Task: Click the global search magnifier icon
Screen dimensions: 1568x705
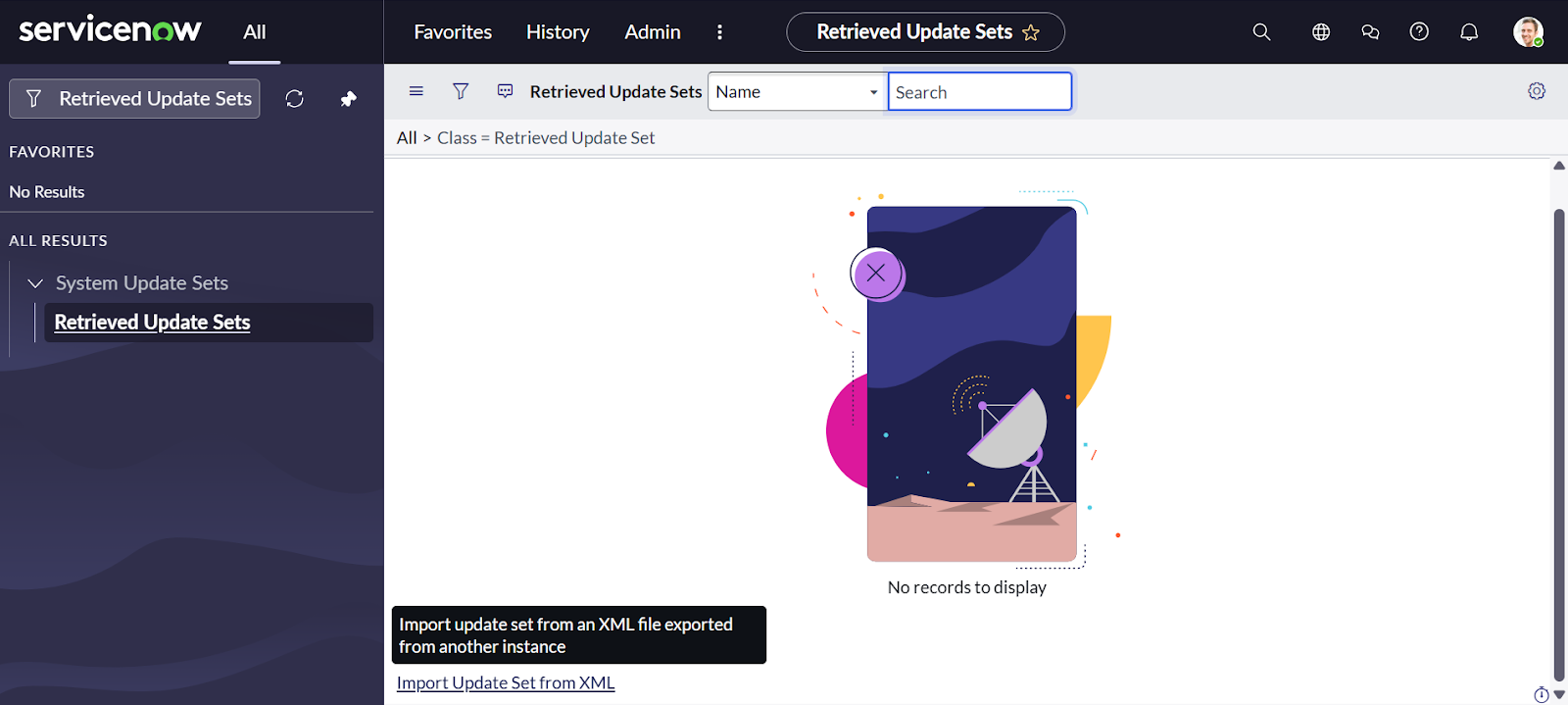Action: (1261, 32)
